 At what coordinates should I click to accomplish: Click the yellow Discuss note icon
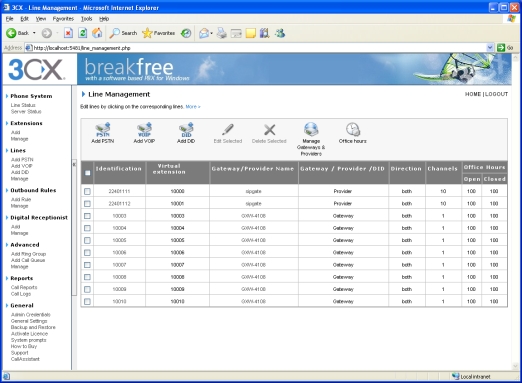pos(250,33)
